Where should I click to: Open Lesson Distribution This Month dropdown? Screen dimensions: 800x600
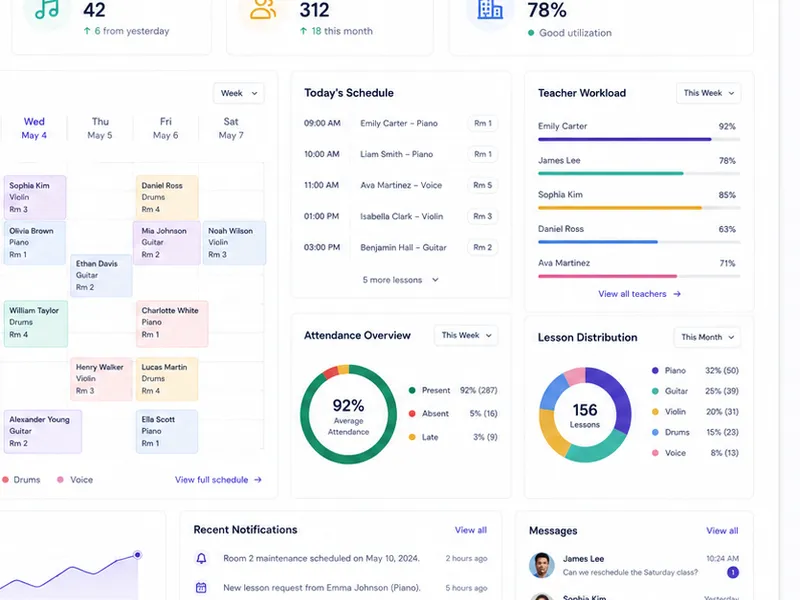point(707,337)
